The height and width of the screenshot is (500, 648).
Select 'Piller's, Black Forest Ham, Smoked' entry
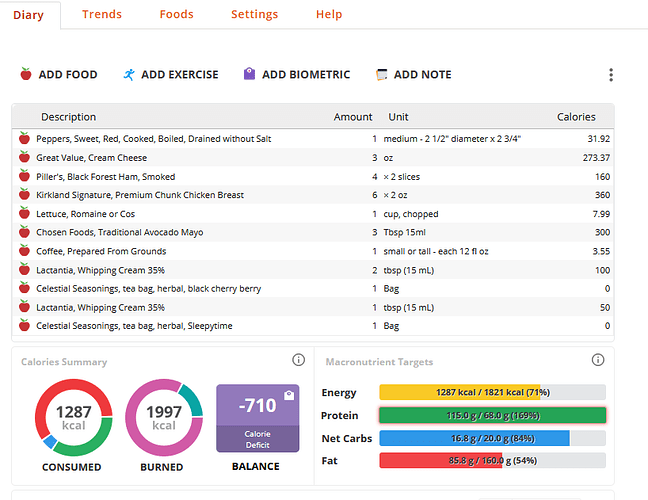point(105,176)
